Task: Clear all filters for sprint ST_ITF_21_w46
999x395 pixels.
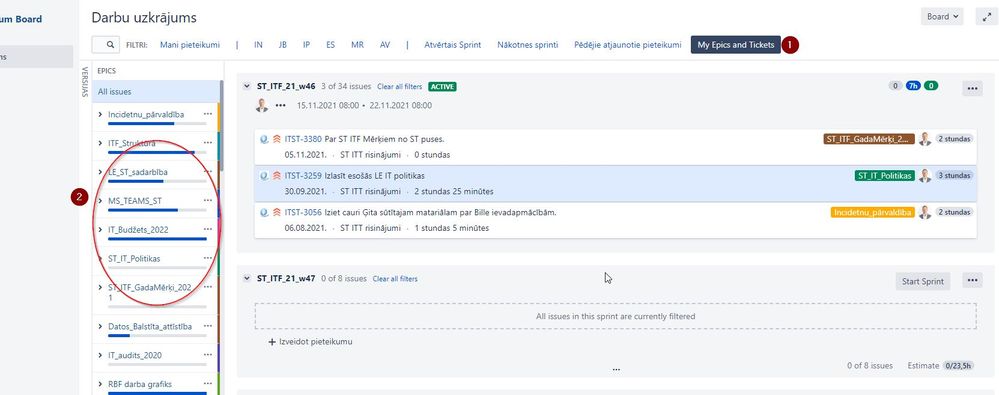Action: click(x=399, y=87)
